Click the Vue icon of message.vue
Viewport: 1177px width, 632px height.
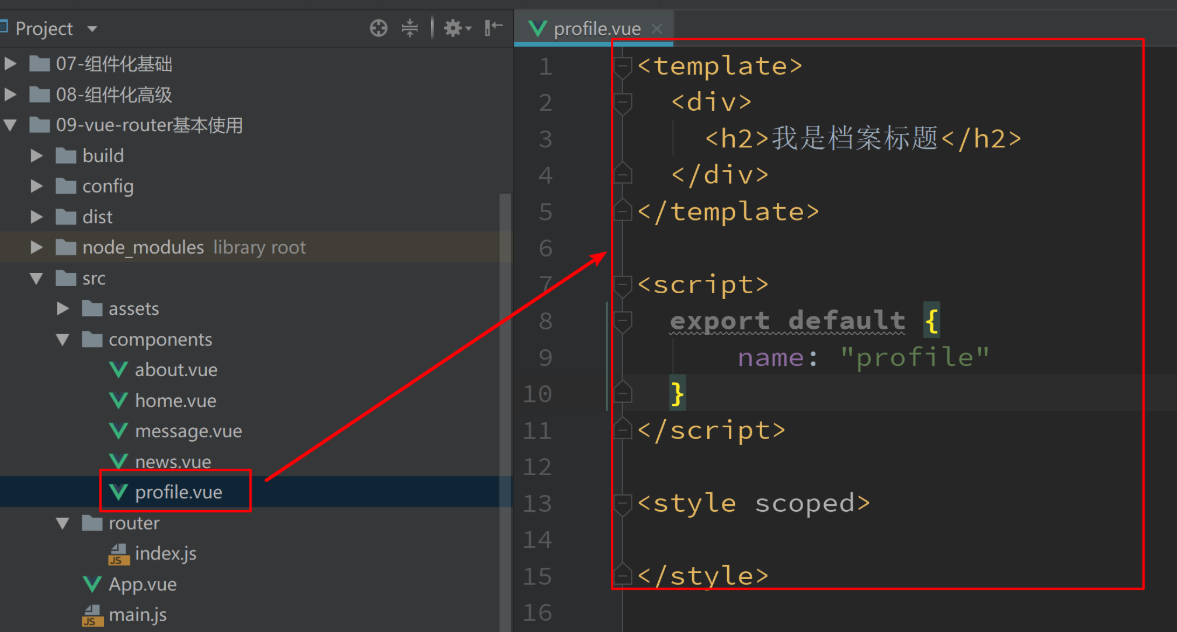[x=119, y=432]
